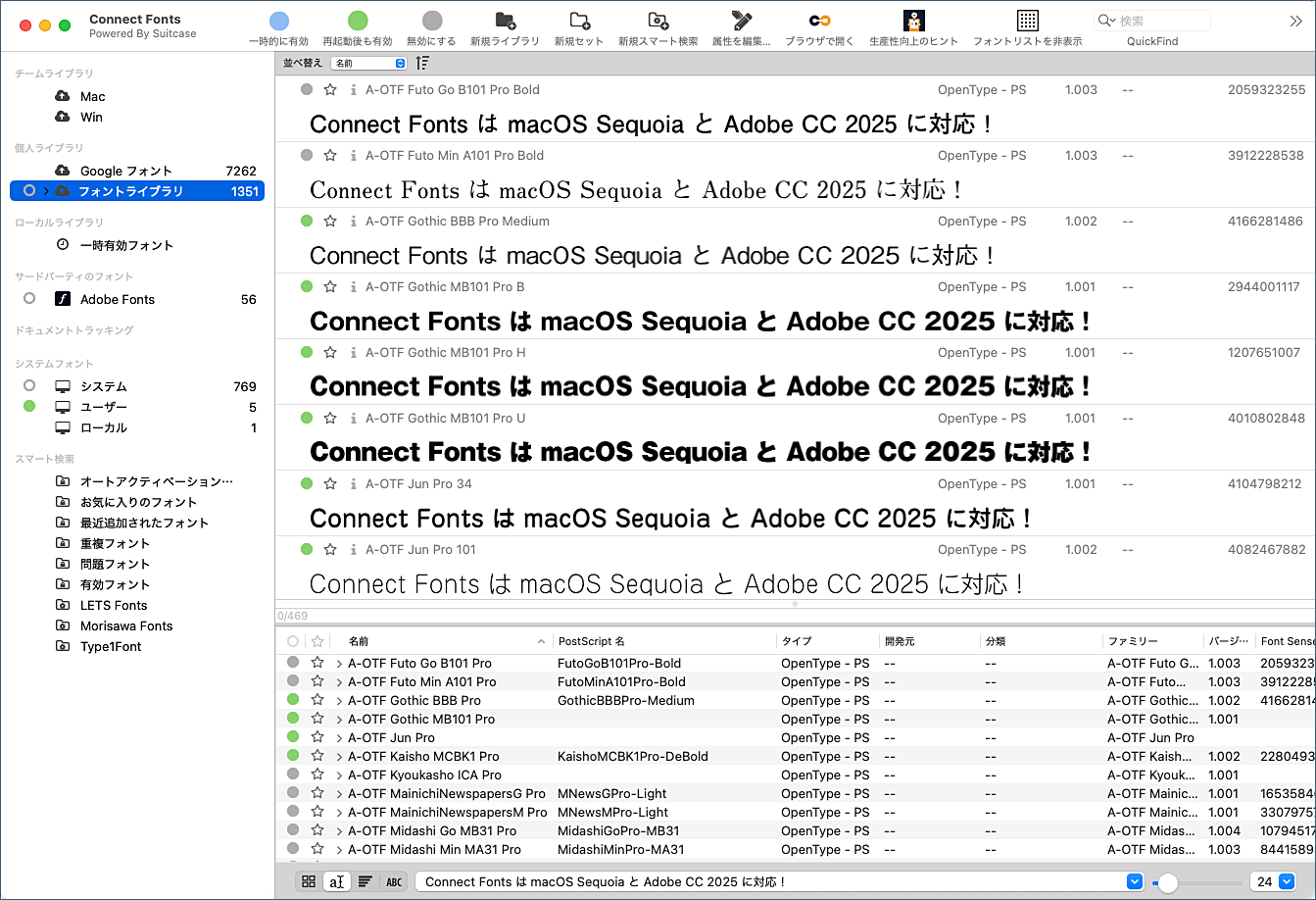This screenshot has width=1316, height=900.
Task: Open the preview font size dropdown
Action: click(x=1287, y=881)
